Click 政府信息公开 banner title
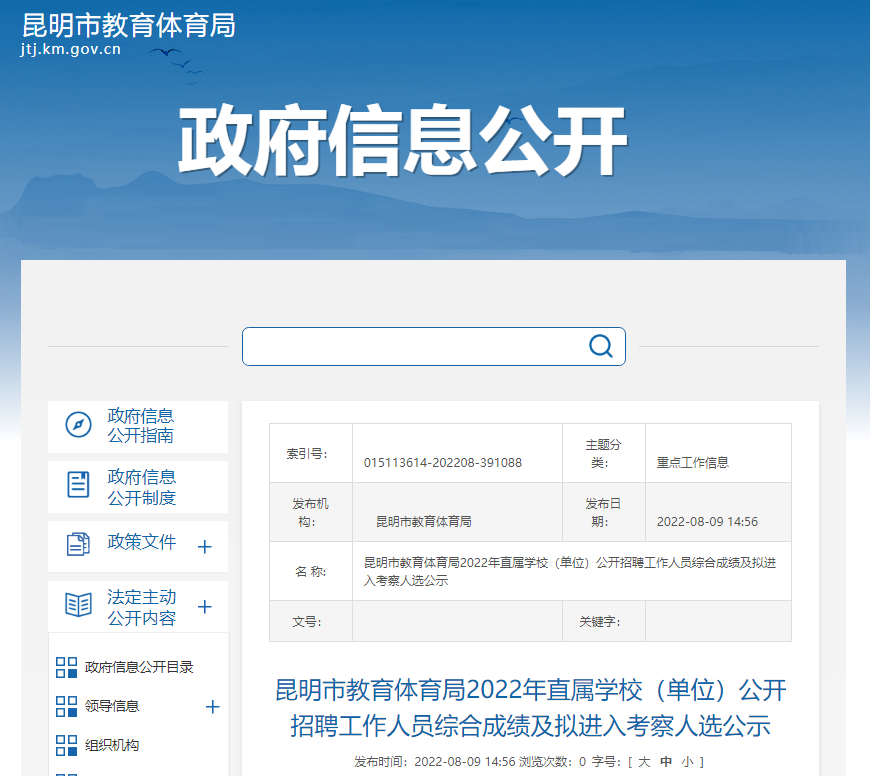The height and width of the screenshot is (776, 870). tap(403, 141)
